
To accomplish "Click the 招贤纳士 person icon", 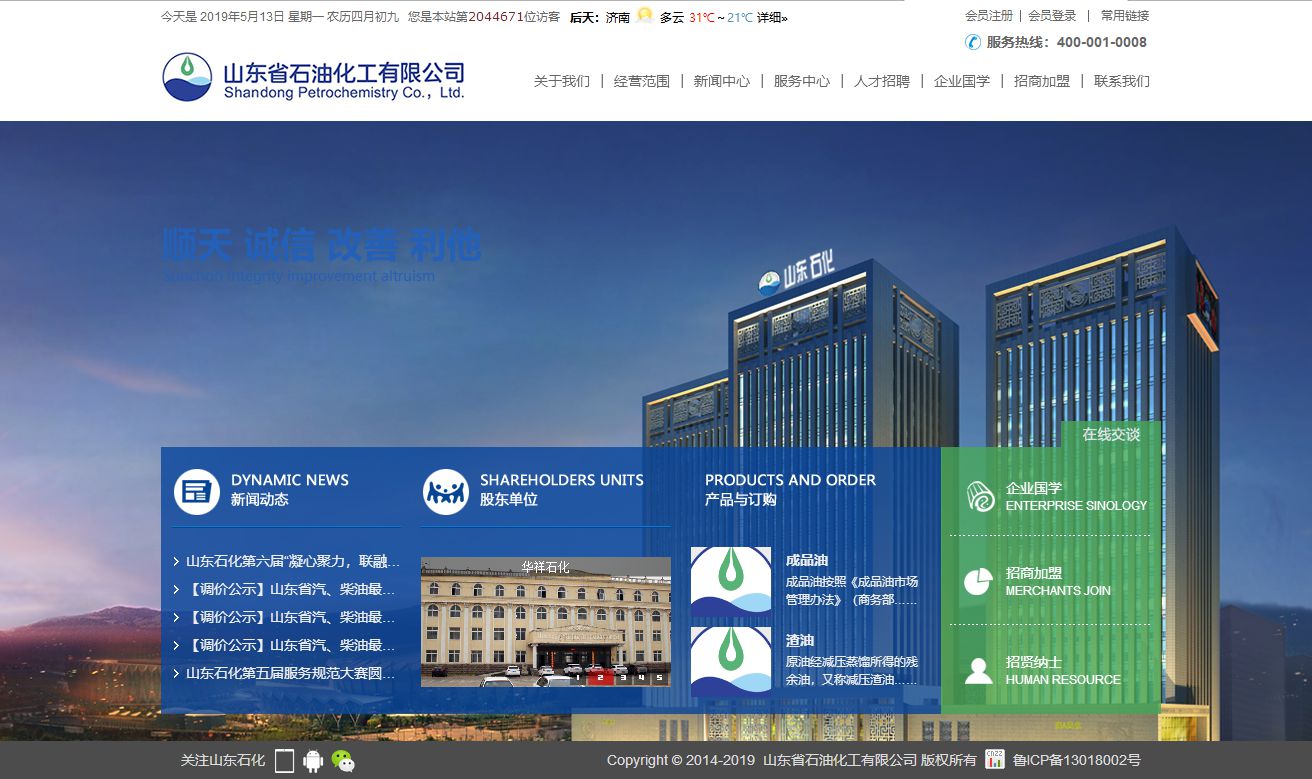I will (x=978, y=670).
